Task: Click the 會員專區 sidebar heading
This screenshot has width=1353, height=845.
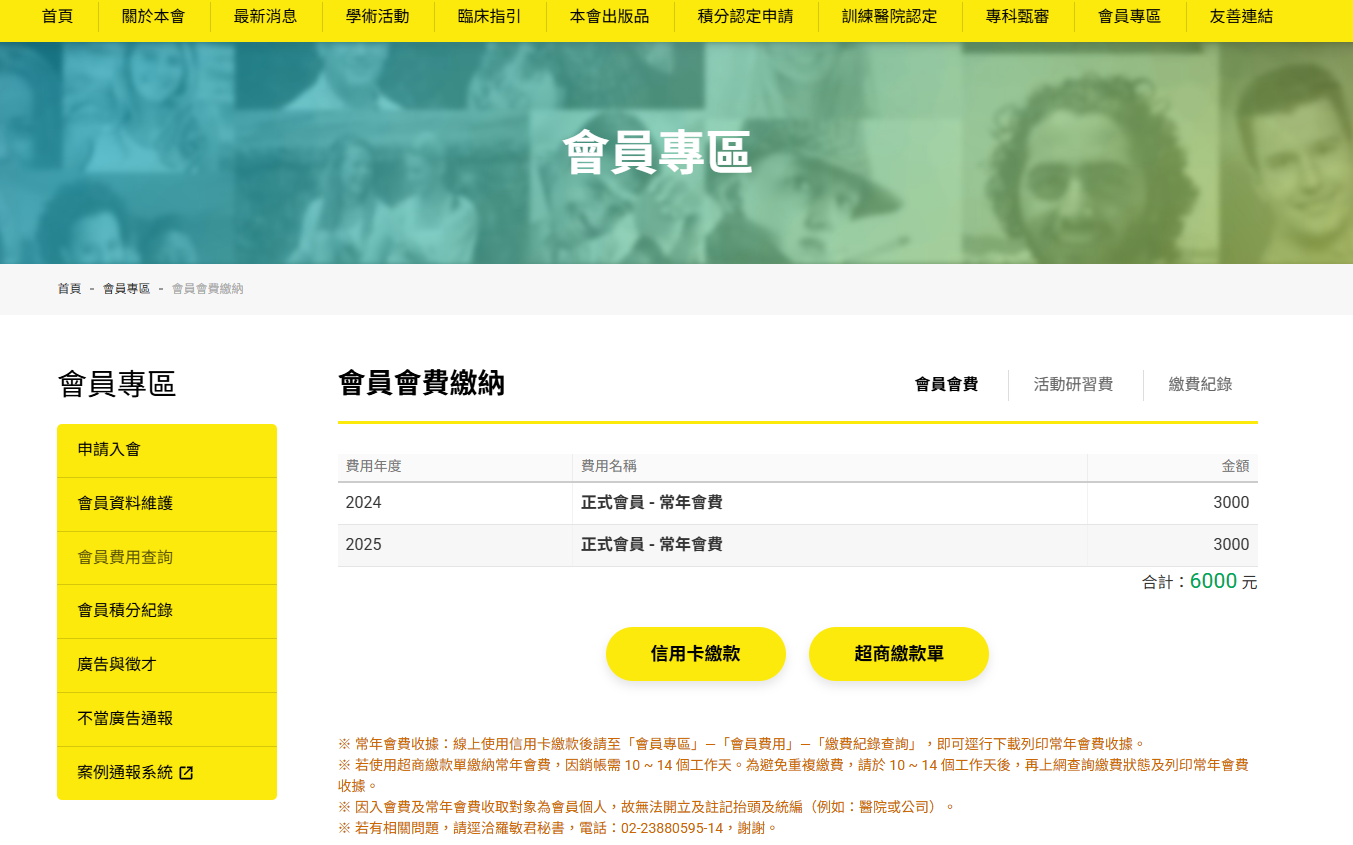Action: coord(117,384)
